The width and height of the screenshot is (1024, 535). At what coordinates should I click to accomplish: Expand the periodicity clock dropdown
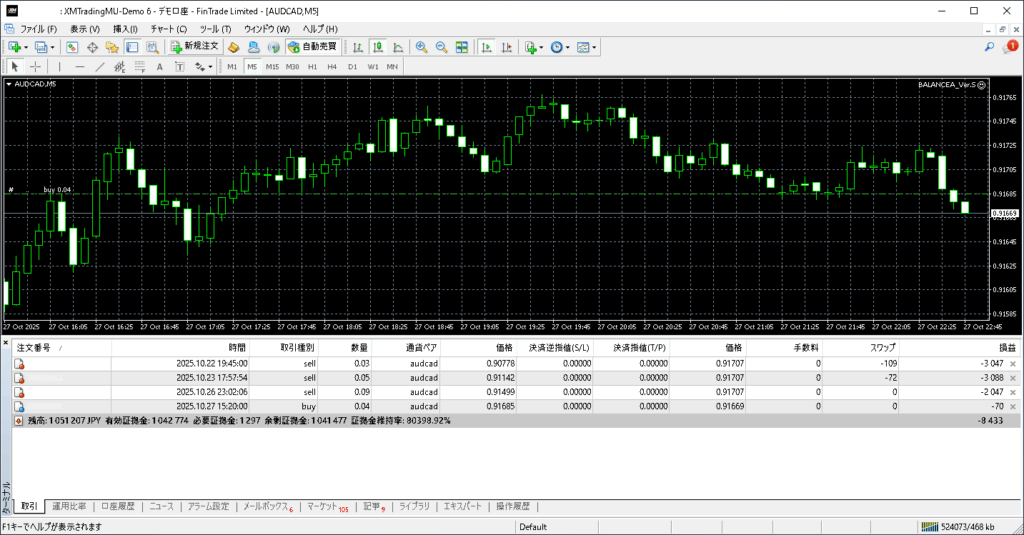tap(569, 47)
